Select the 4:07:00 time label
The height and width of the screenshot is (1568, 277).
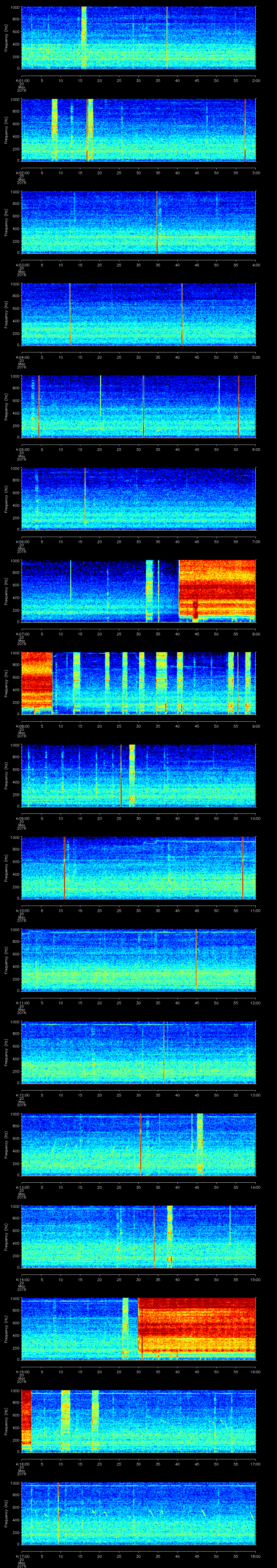22,634
